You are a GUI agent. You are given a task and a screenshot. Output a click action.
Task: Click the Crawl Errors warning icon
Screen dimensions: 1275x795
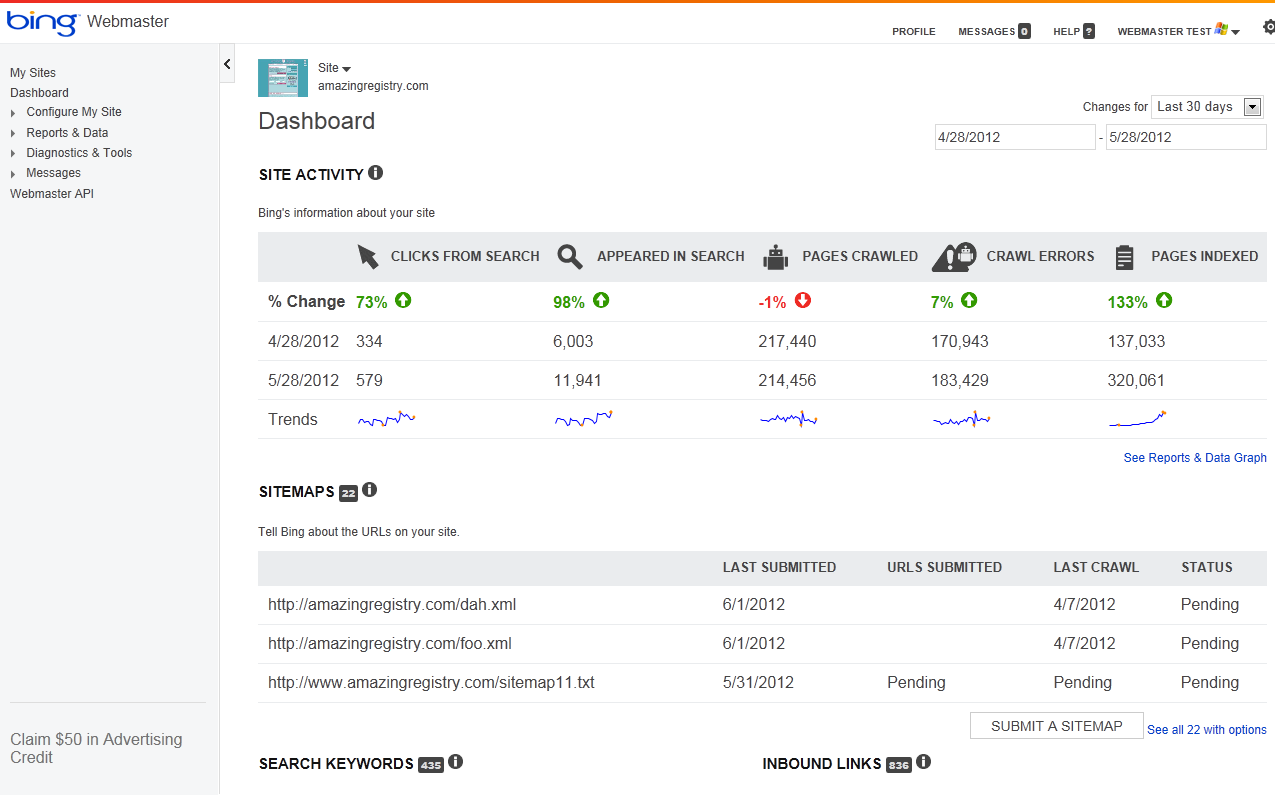pyautogui.click(x=953, y=257)
